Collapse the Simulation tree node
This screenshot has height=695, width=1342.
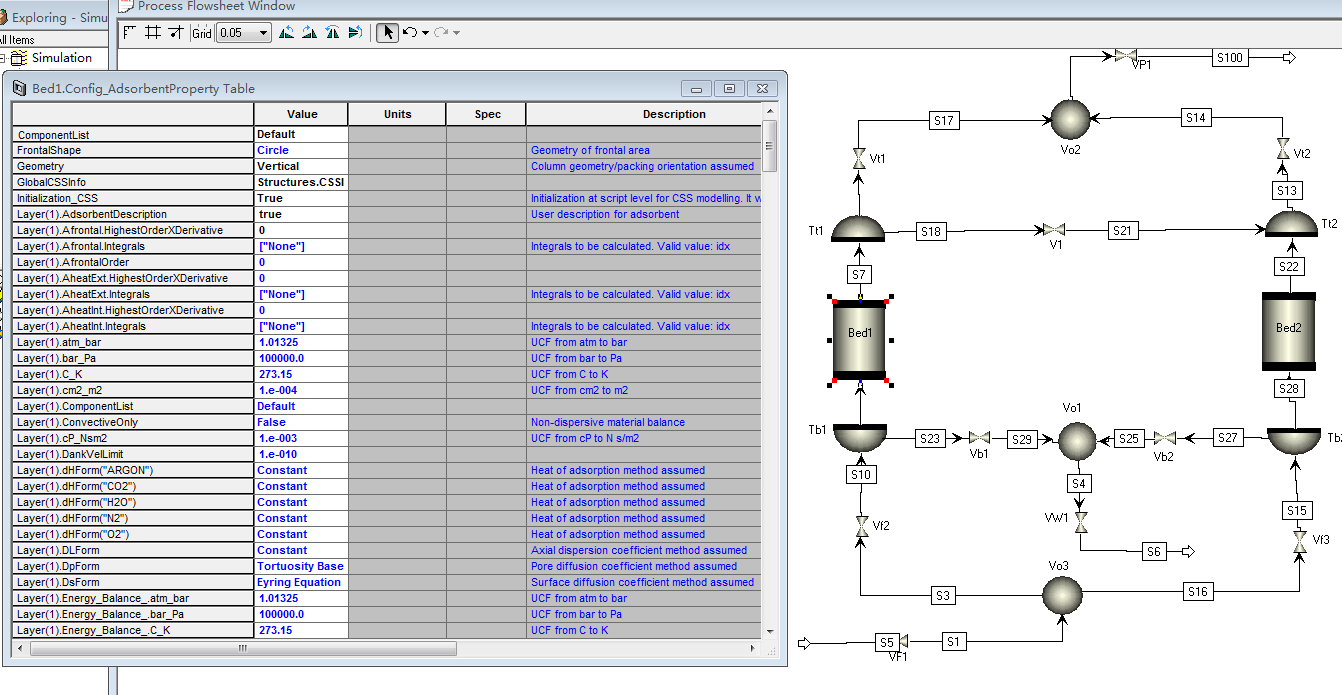coord(3,58)
